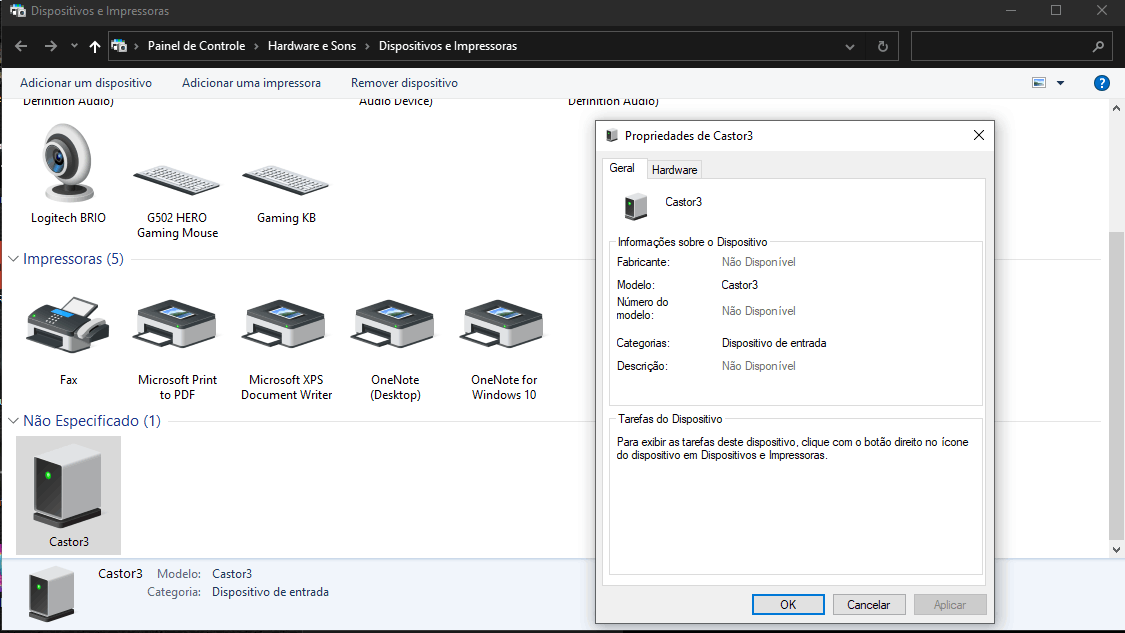1125x633 pixels.
Task: Select the Logitech BRIO webcam icon
Action: (68, 164)
